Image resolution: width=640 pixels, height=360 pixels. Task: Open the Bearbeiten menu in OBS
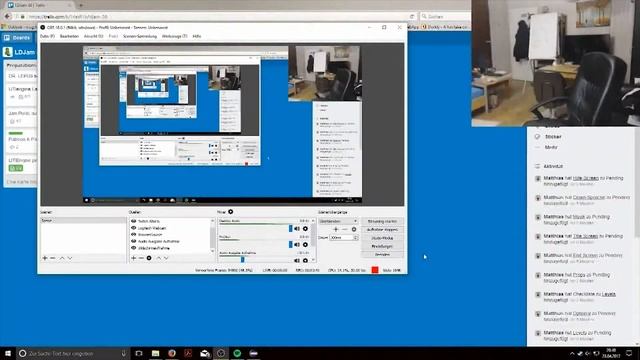tap(69, 36)
